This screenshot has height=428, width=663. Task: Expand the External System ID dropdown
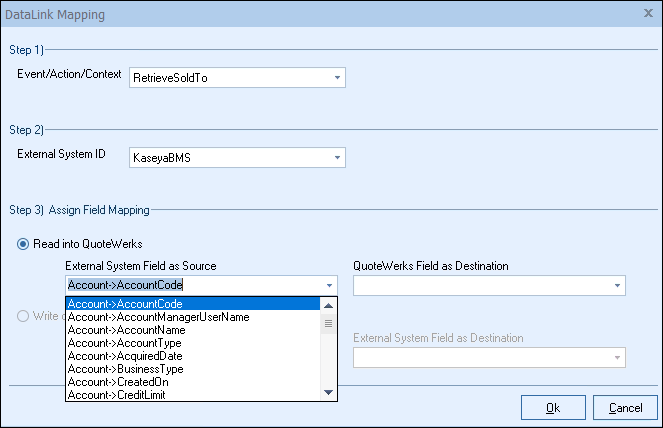click(336, 157)
